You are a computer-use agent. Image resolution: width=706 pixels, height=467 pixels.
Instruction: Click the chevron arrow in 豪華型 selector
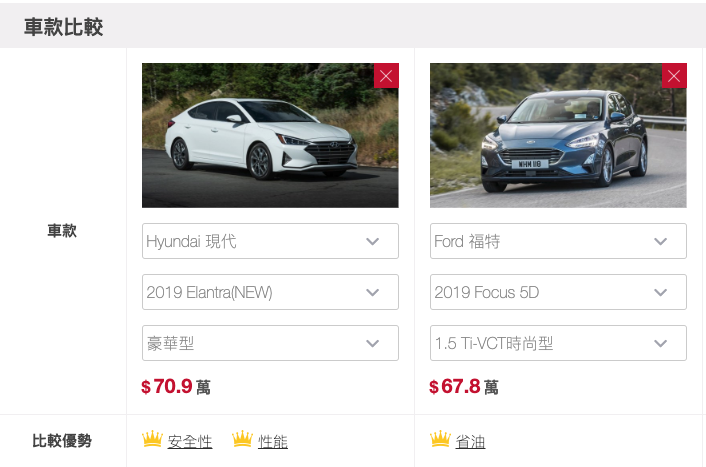[372, 343]
